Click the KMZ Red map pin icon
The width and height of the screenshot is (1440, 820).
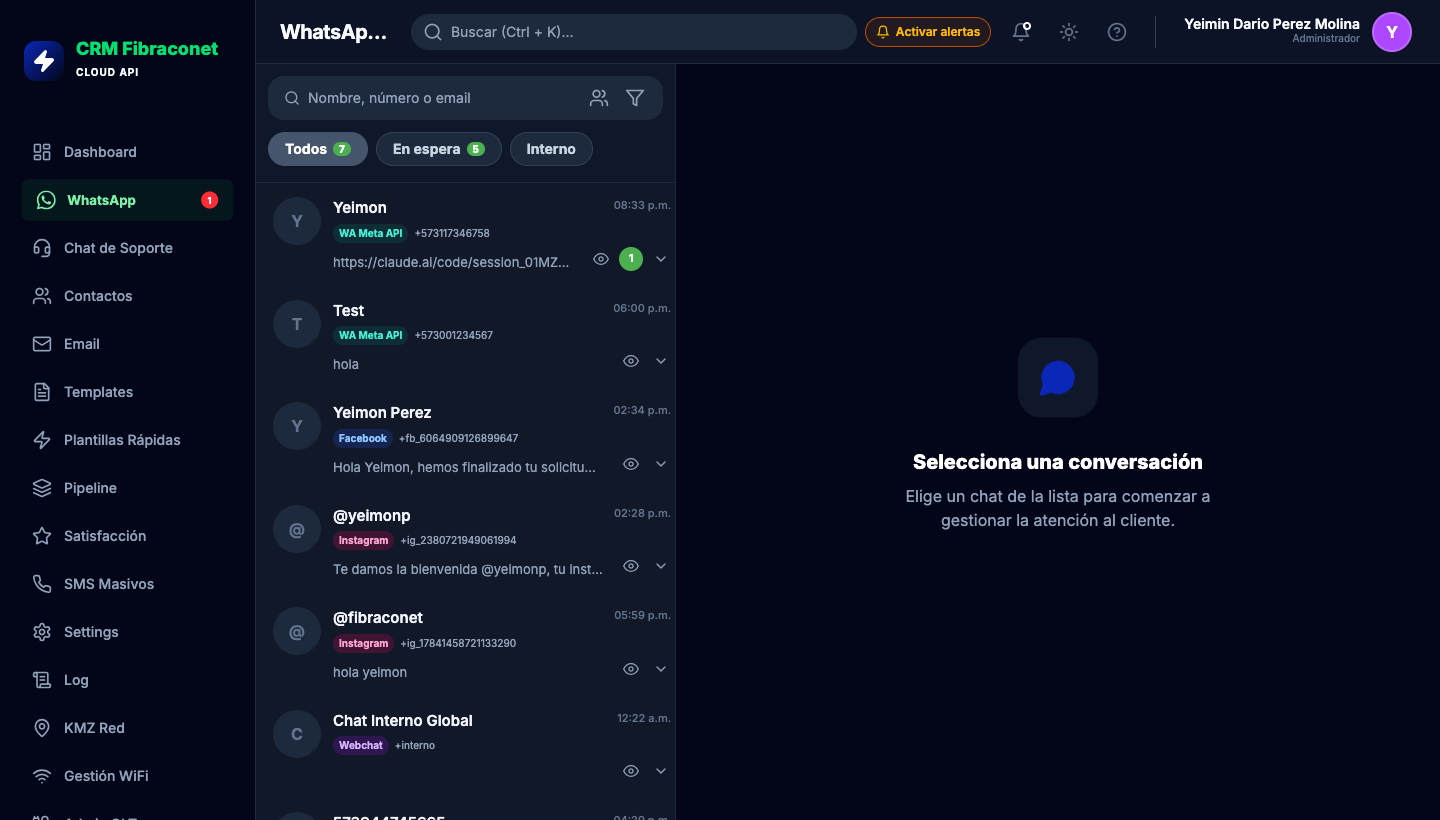tap(42, 728)
